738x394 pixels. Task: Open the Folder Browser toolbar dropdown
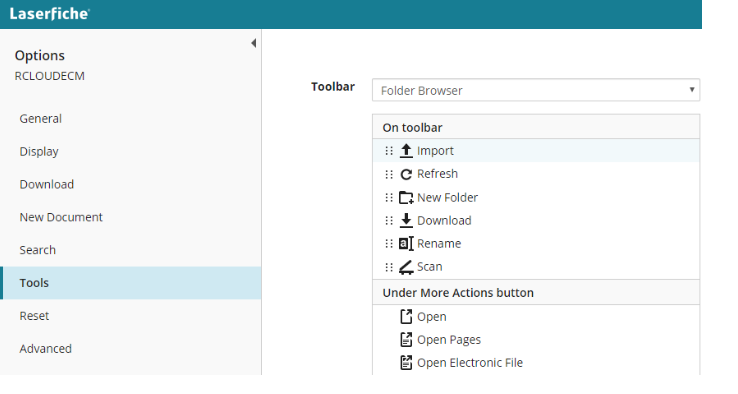tap(536, 90)
